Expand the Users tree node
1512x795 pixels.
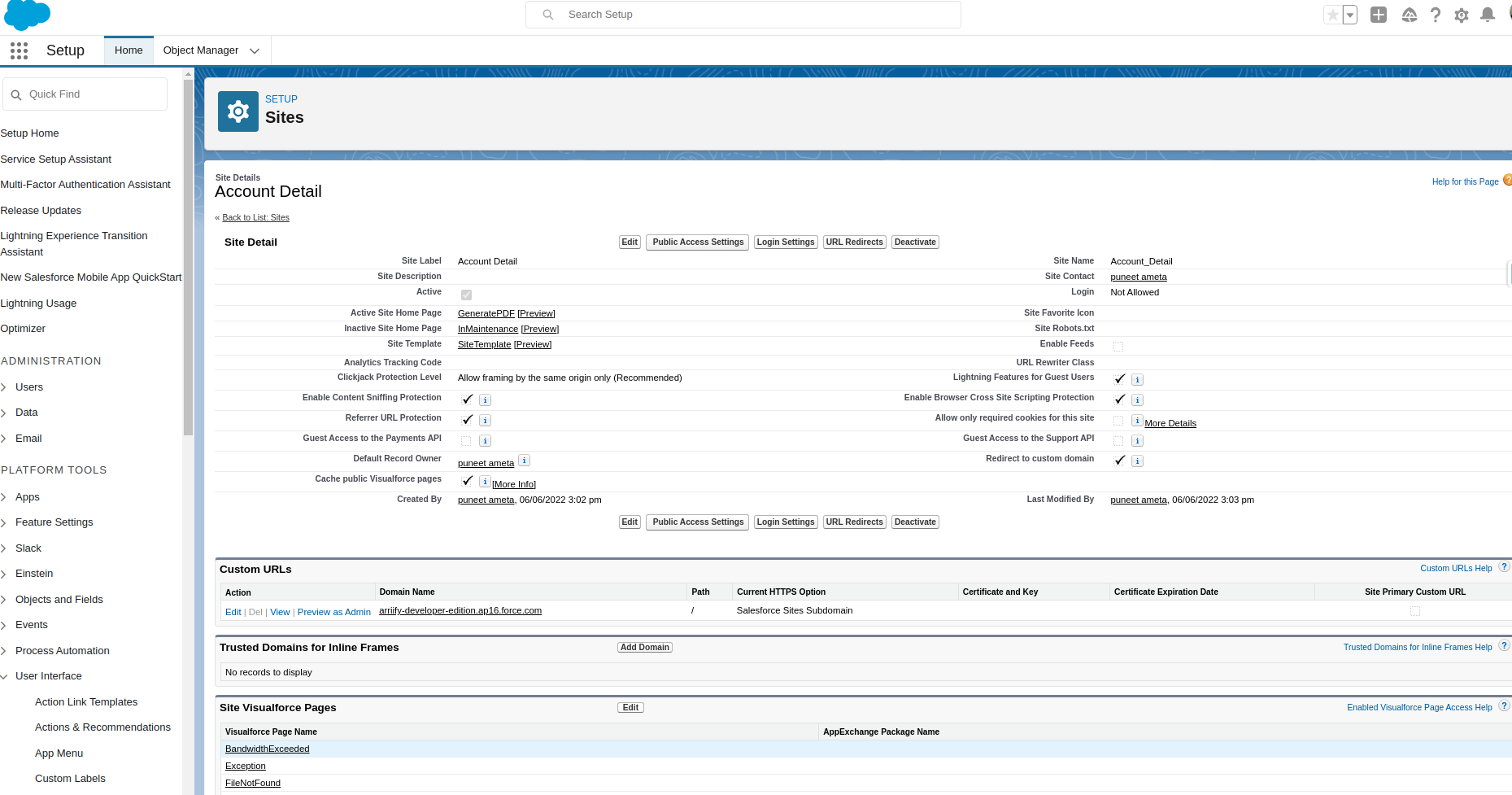(x=4, y=387)
